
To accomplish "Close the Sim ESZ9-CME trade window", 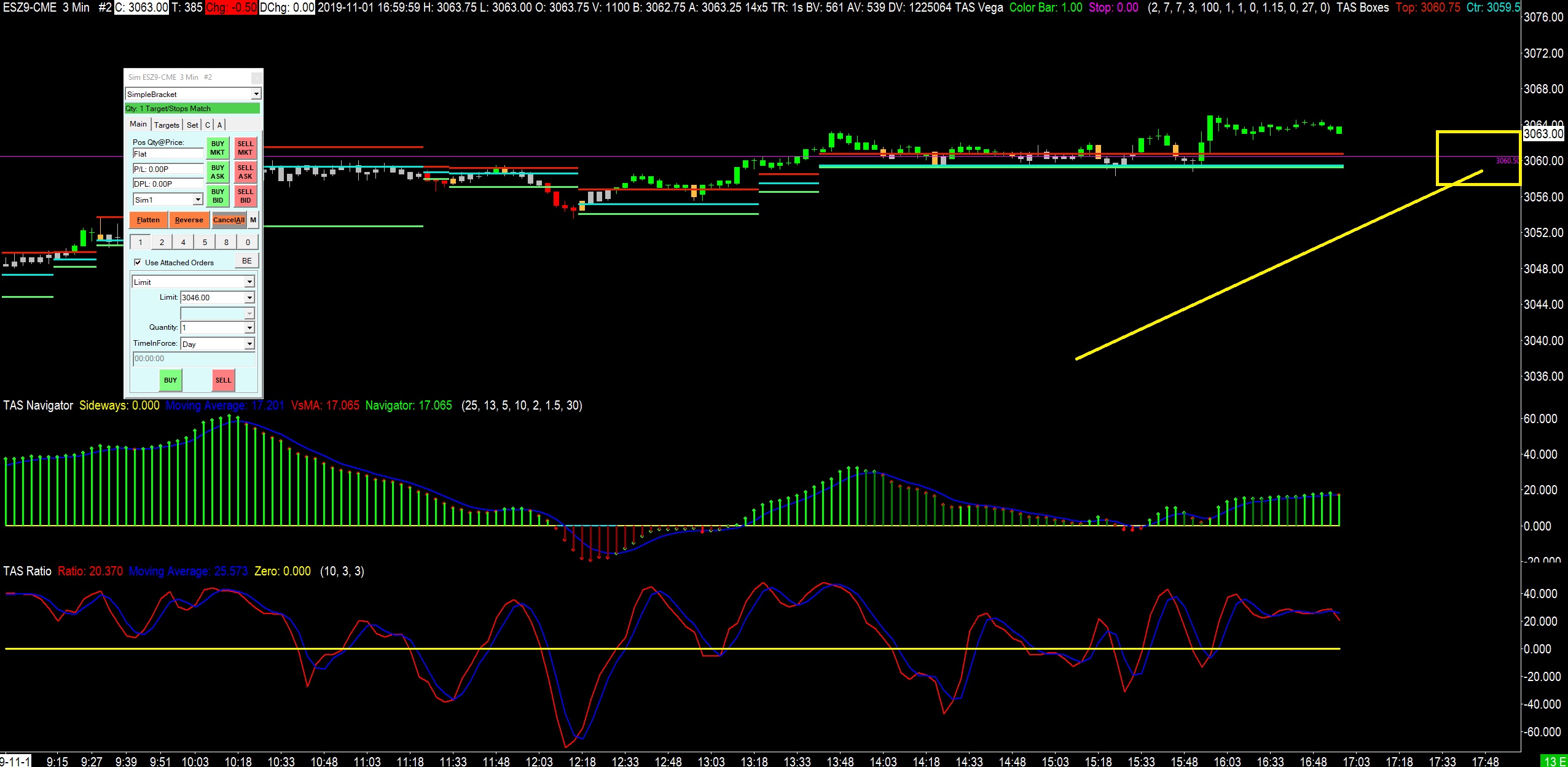I will (257, 77).
